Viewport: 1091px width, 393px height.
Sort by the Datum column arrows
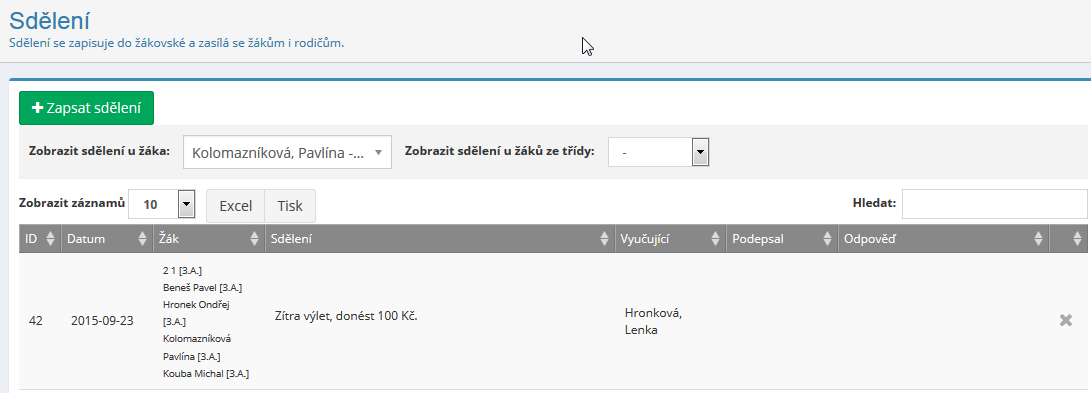pyautogui.click(x=143, y=239)
